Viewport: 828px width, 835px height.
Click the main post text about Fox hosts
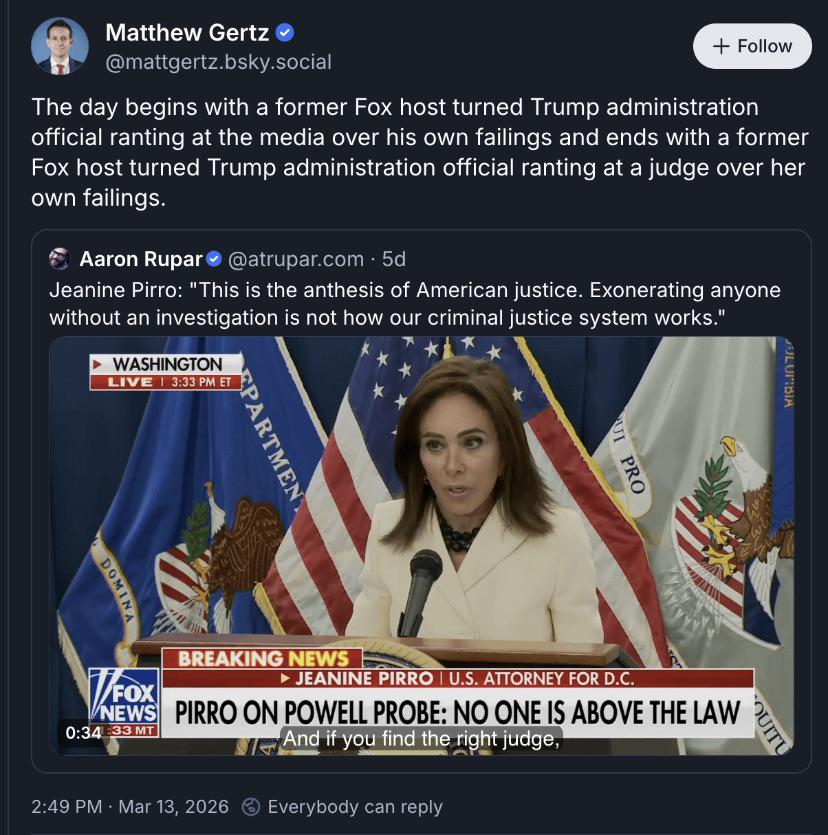[417, 152]
